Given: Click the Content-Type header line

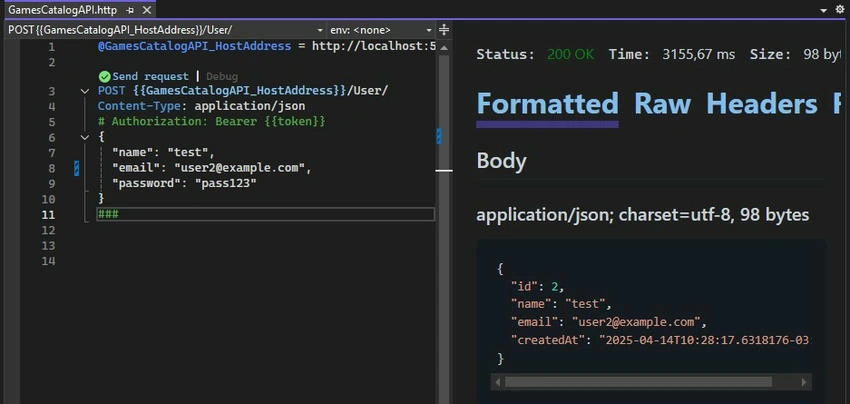Looking at the screenshot, I should pyautogui.click(x=201, y=106).
